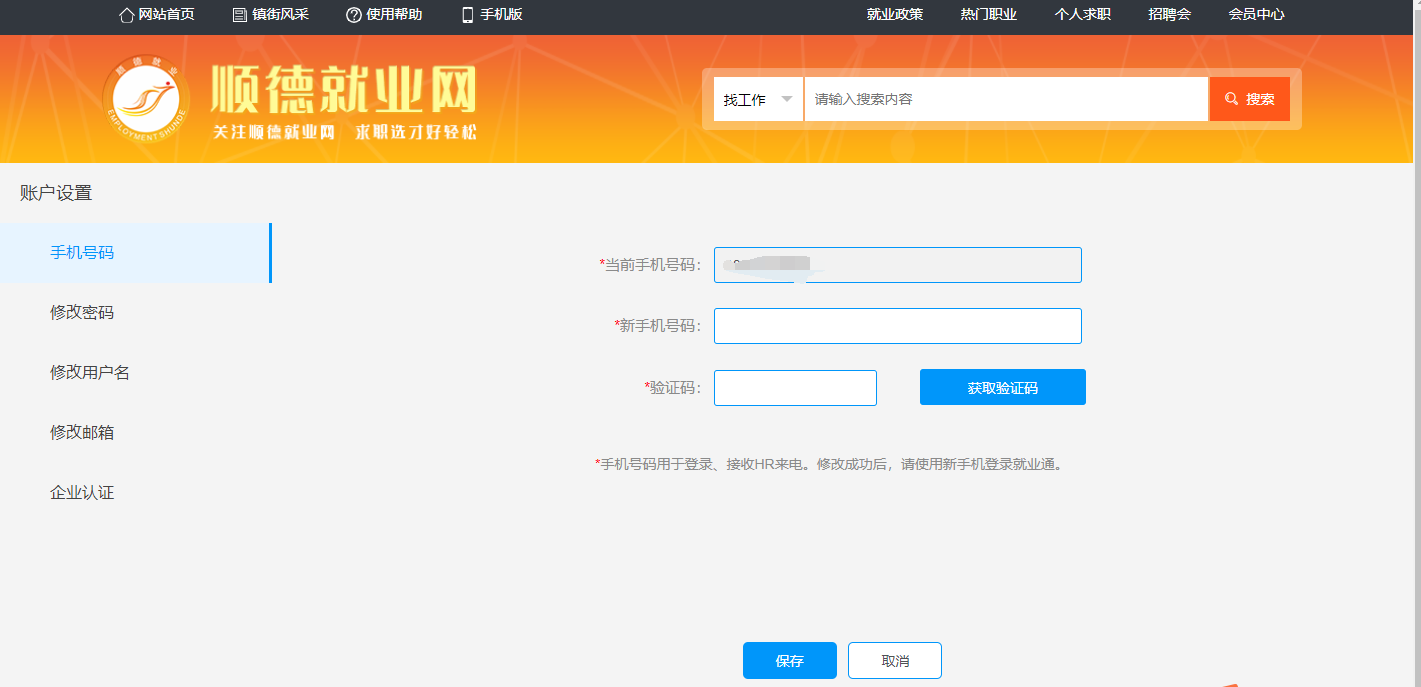
Task: Click the phone icon beside 手机版
Action: [467, 15]
